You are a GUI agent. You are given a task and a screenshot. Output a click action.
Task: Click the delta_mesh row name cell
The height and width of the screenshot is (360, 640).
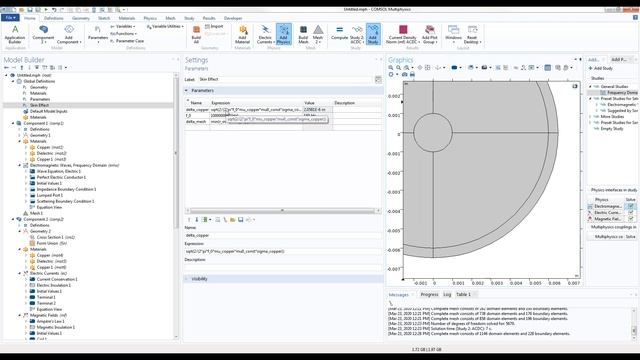(x=197, y=122)
